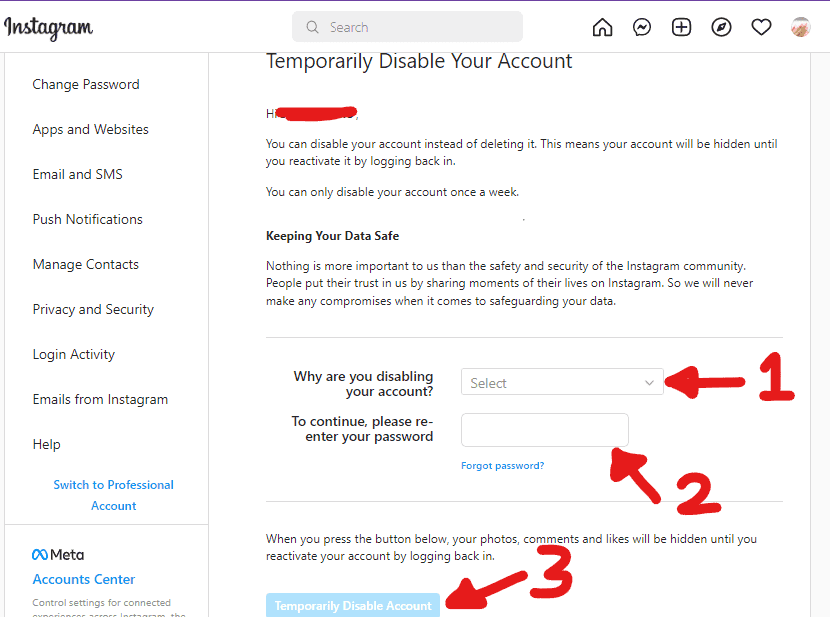Select Apps and Websites menu item
Viewport: 830px width, 617px height.
[x=91, y=130]
